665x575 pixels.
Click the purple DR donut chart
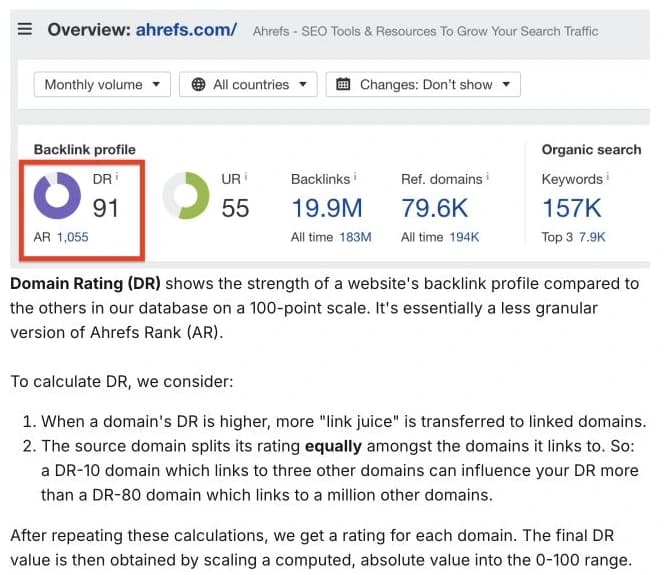[x=57, y=195]
